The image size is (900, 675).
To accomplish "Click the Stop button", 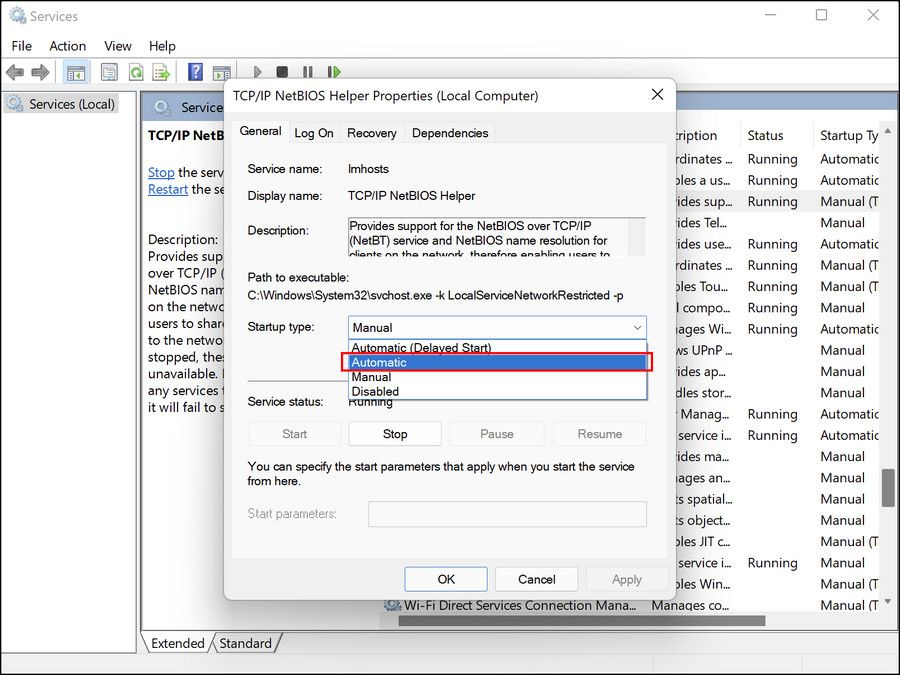I will pyautogui.click(x=394, y=433).
